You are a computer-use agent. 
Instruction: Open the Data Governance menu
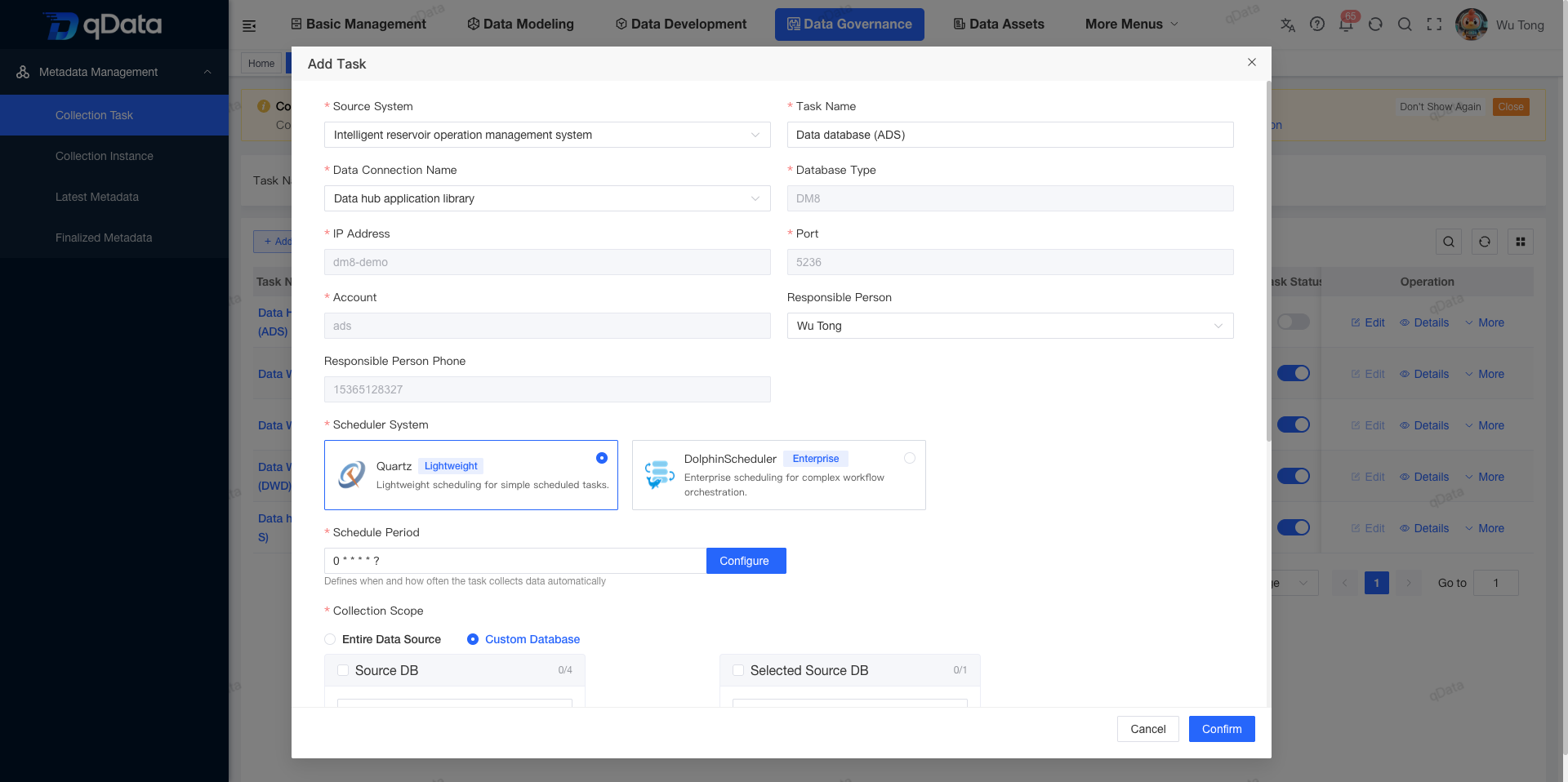pyautogui.click(x=849, y=24)
